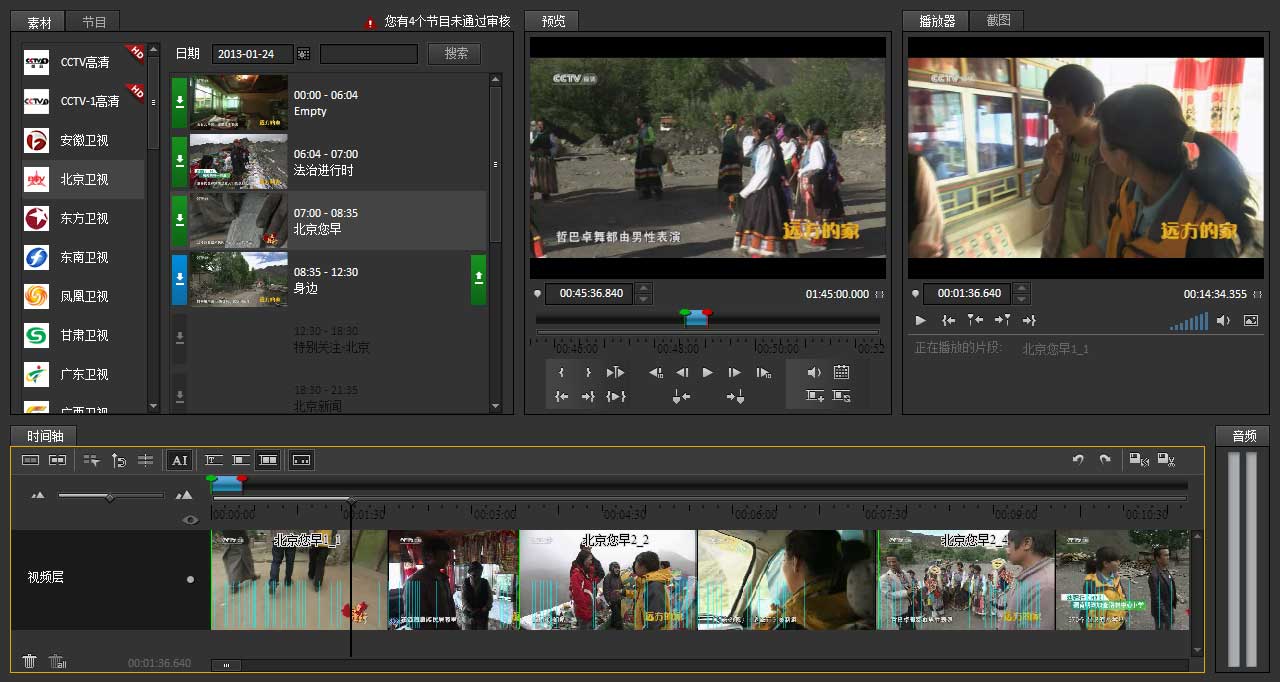Open the date picker beside 2013-01-24
Image resolution: width=1280 pixels, height=682 pixels.
(x=304, y=54)
